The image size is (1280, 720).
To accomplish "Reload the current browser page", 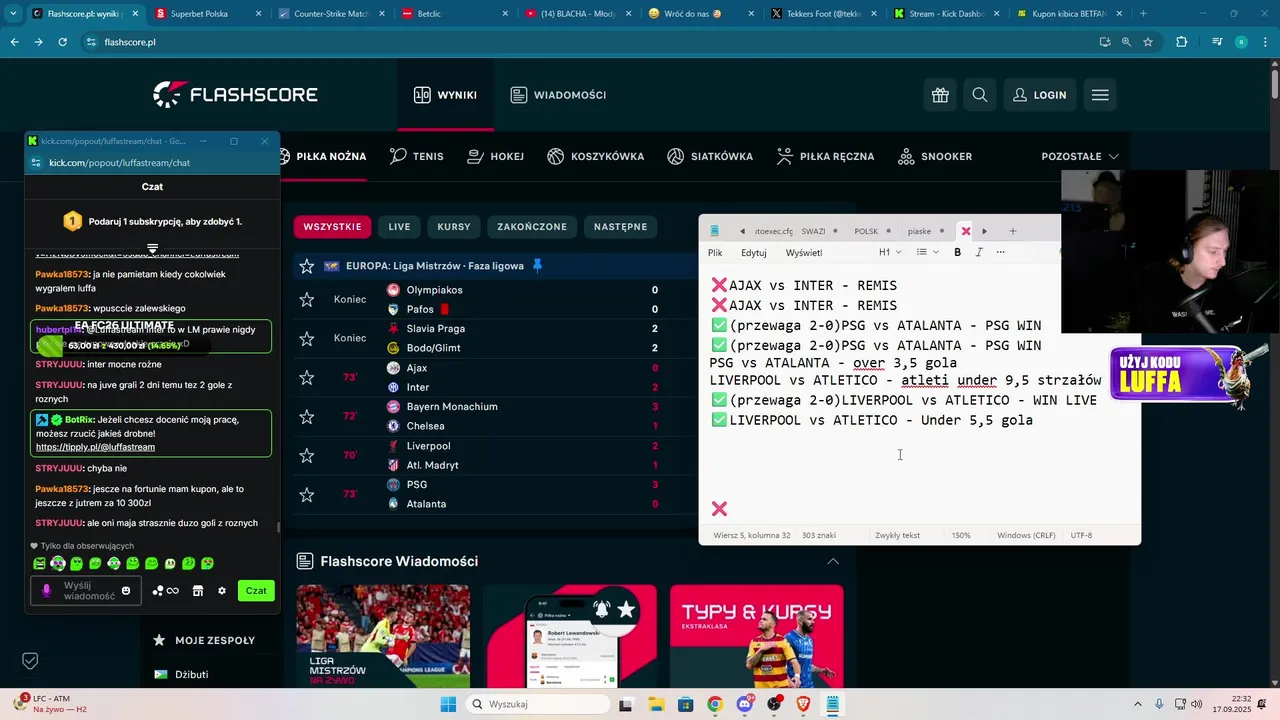I will 62,42.
